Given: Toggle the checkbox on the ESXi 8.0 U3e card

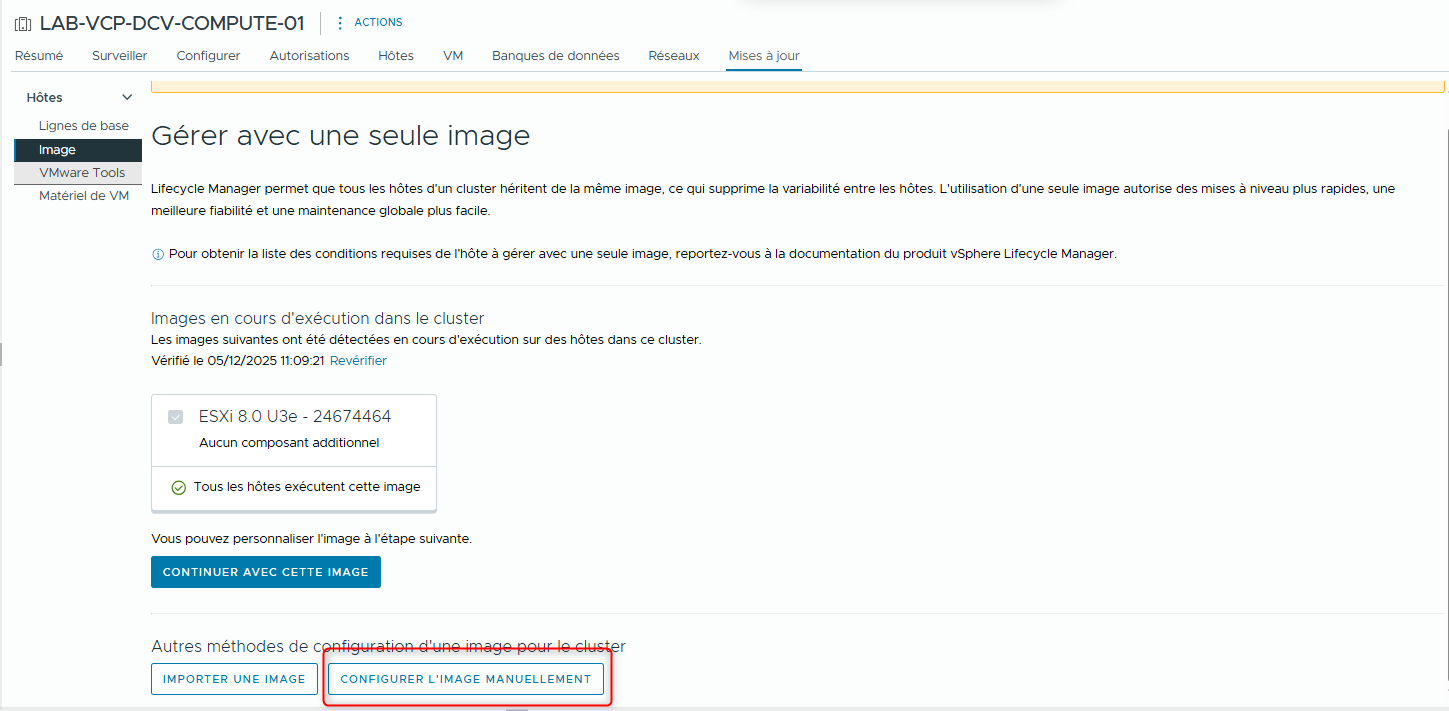Looking at the screenshot, I should 174,416.
